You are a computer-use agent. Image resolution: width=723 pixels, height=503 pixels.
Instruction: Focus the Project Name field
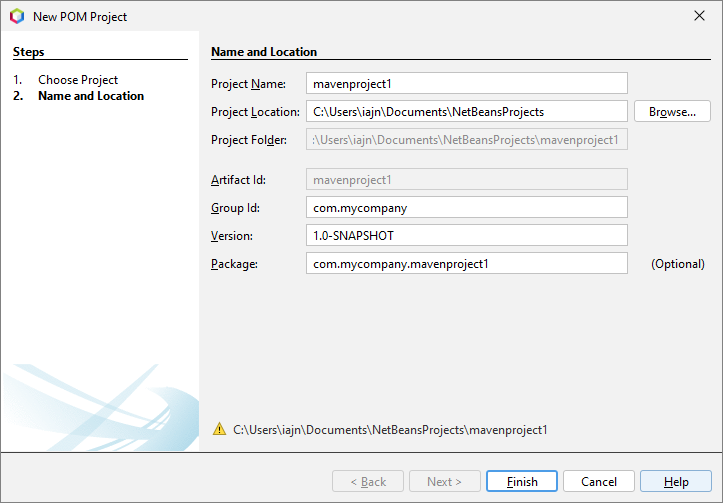467,83
